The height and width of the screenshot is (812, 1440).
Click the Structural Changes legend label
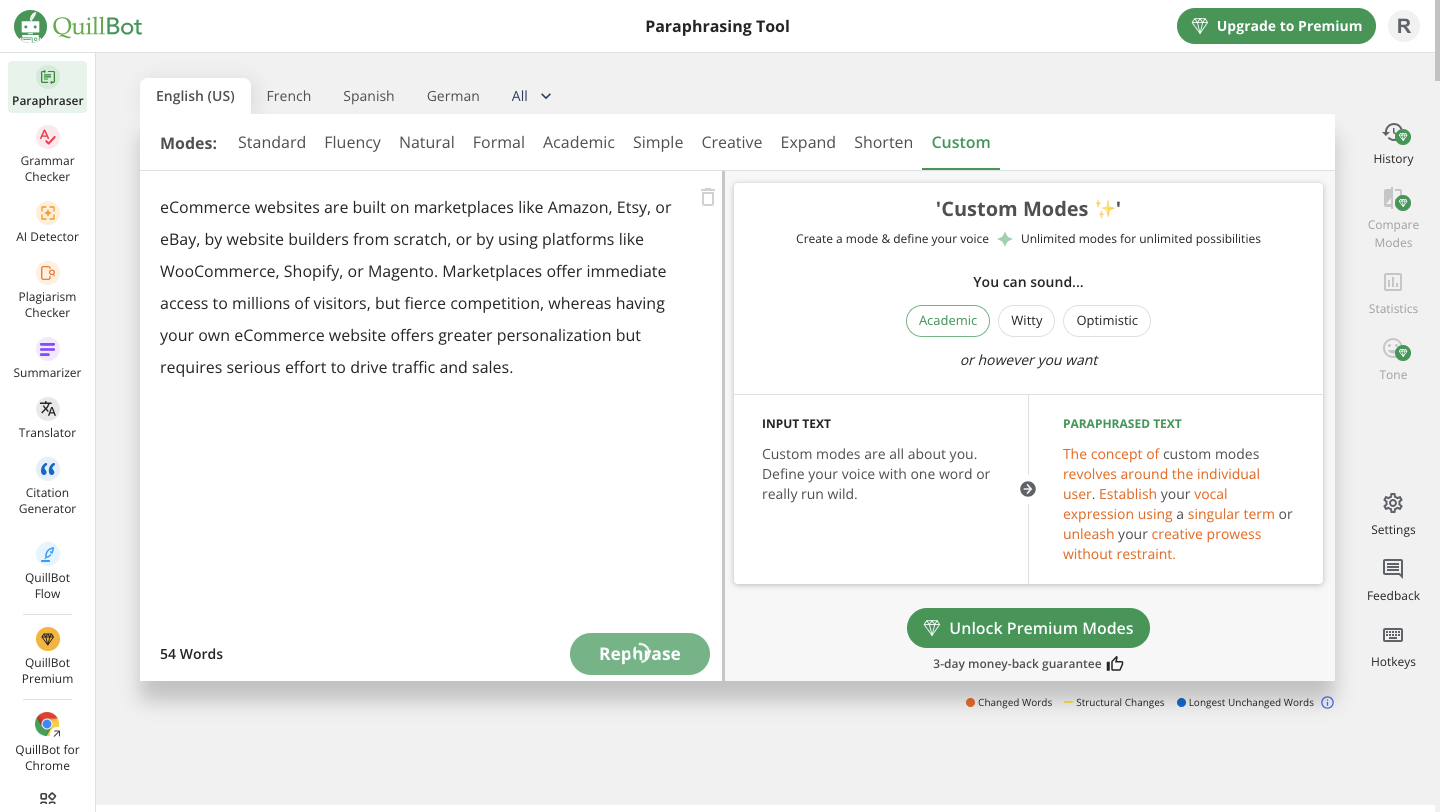1120,703
